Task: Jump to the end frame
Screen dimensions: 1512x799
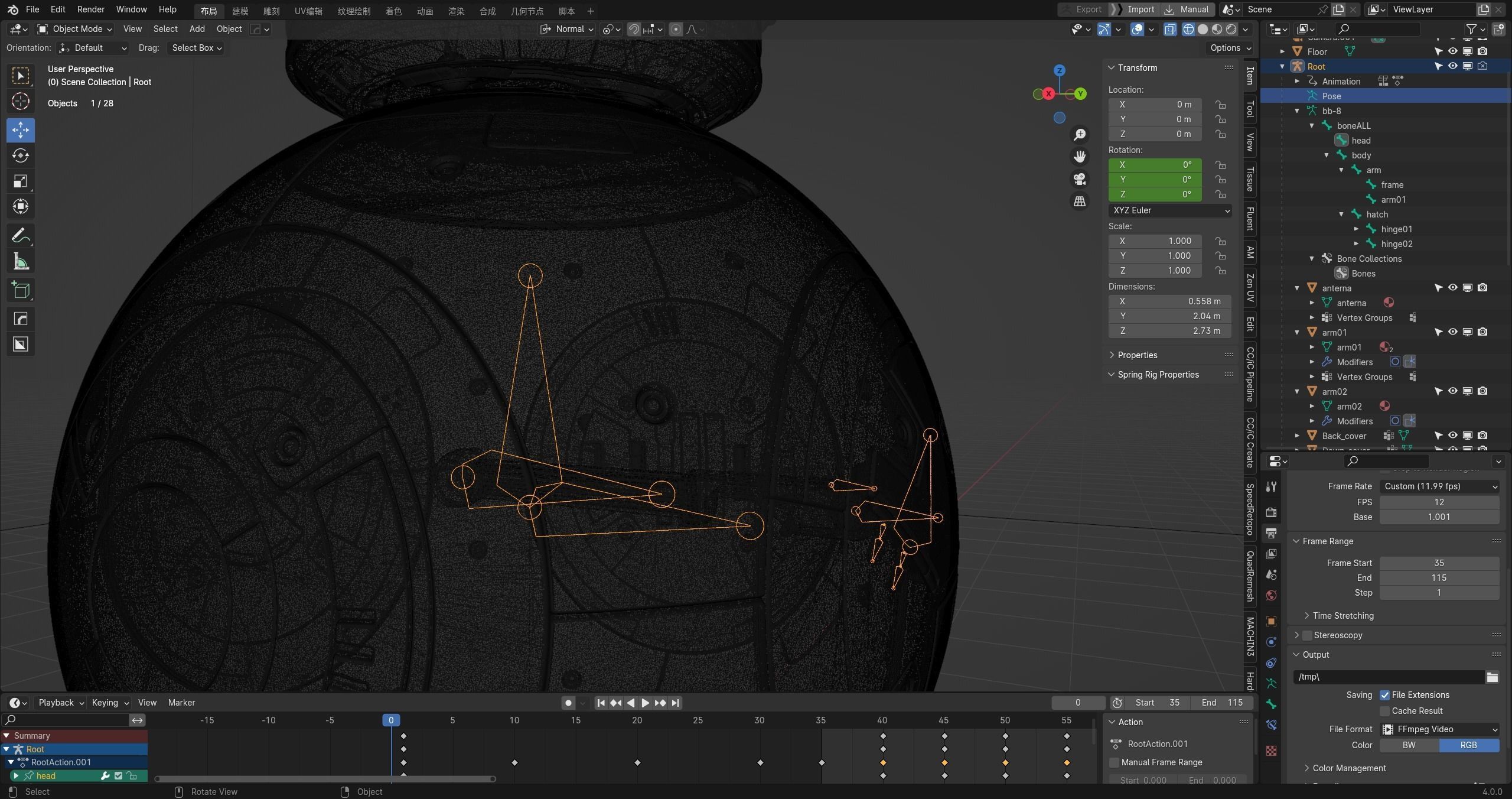Action: [675, 703]
